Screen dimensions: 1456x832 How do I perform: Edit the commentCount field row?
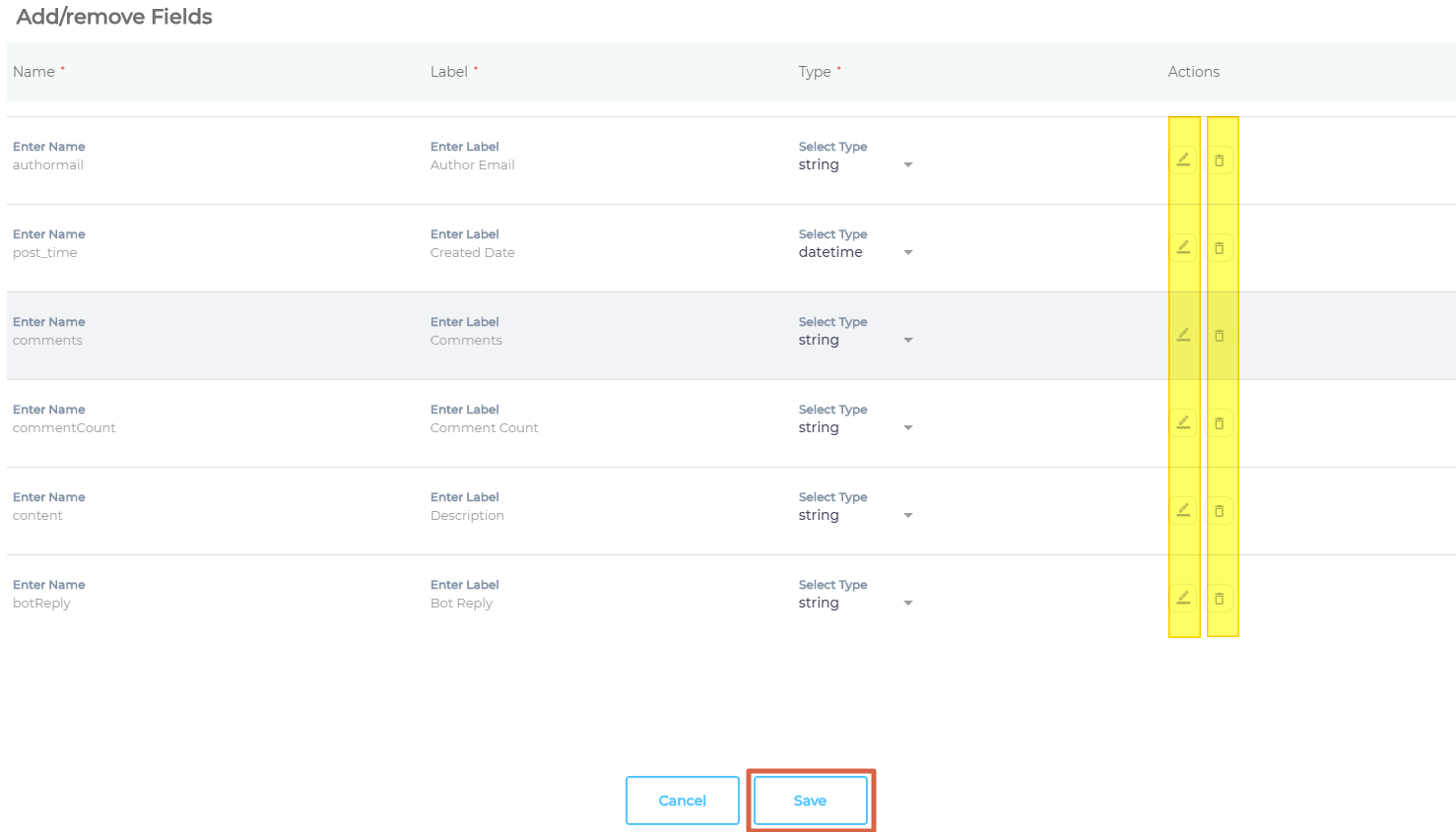[1183, 423]
